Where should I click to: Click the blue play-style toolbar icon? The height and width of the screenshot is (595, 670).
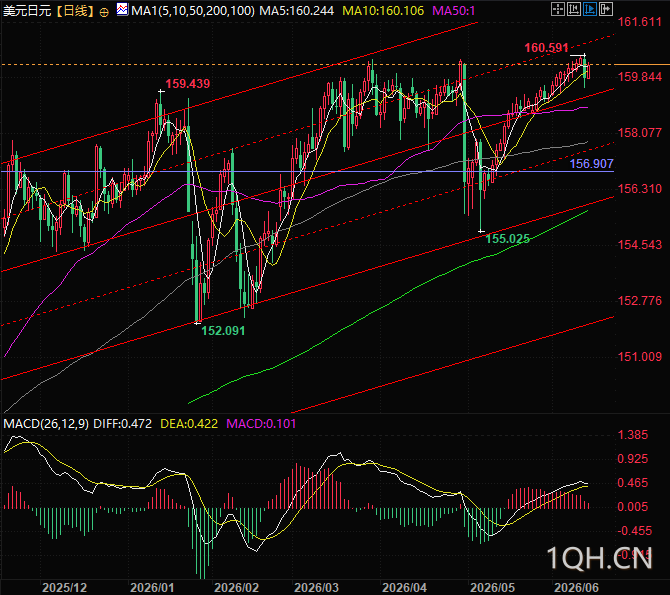click(590, 9)
